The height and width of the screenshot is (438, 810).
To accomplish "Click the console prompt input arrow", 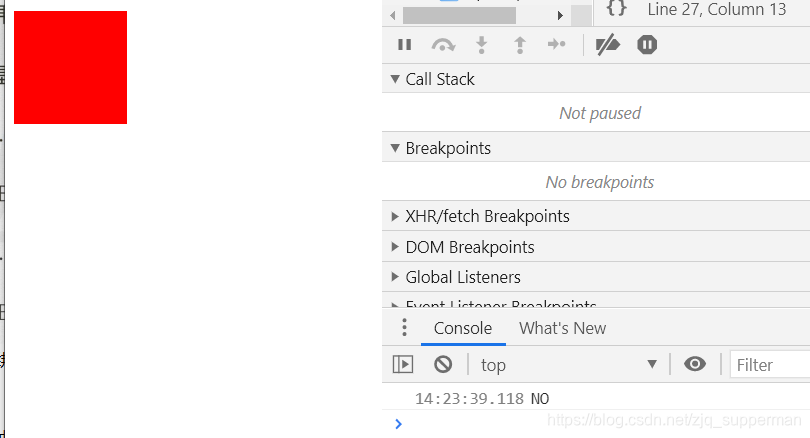I will (x=398, y=424).
